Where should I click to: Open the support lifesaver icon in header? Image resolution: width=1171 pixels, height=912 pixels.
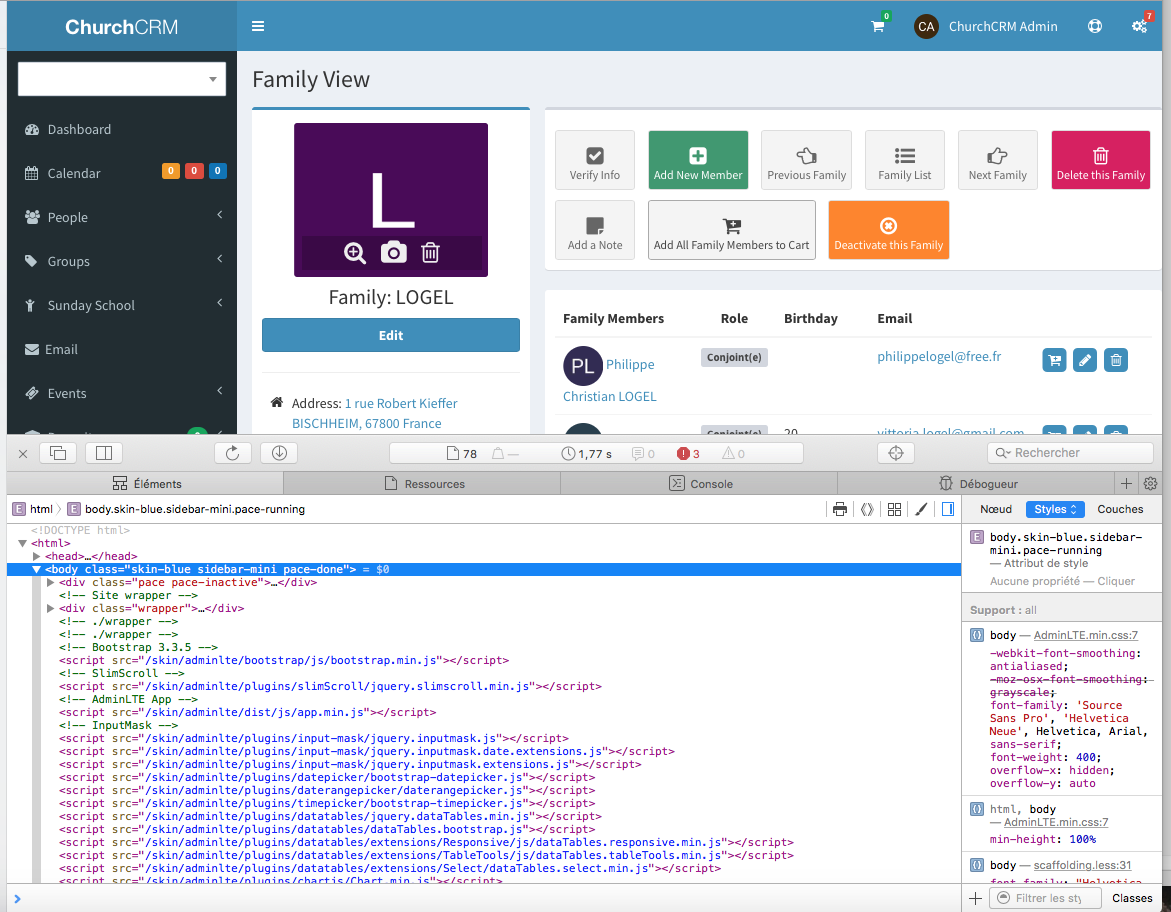(1095, 26)
